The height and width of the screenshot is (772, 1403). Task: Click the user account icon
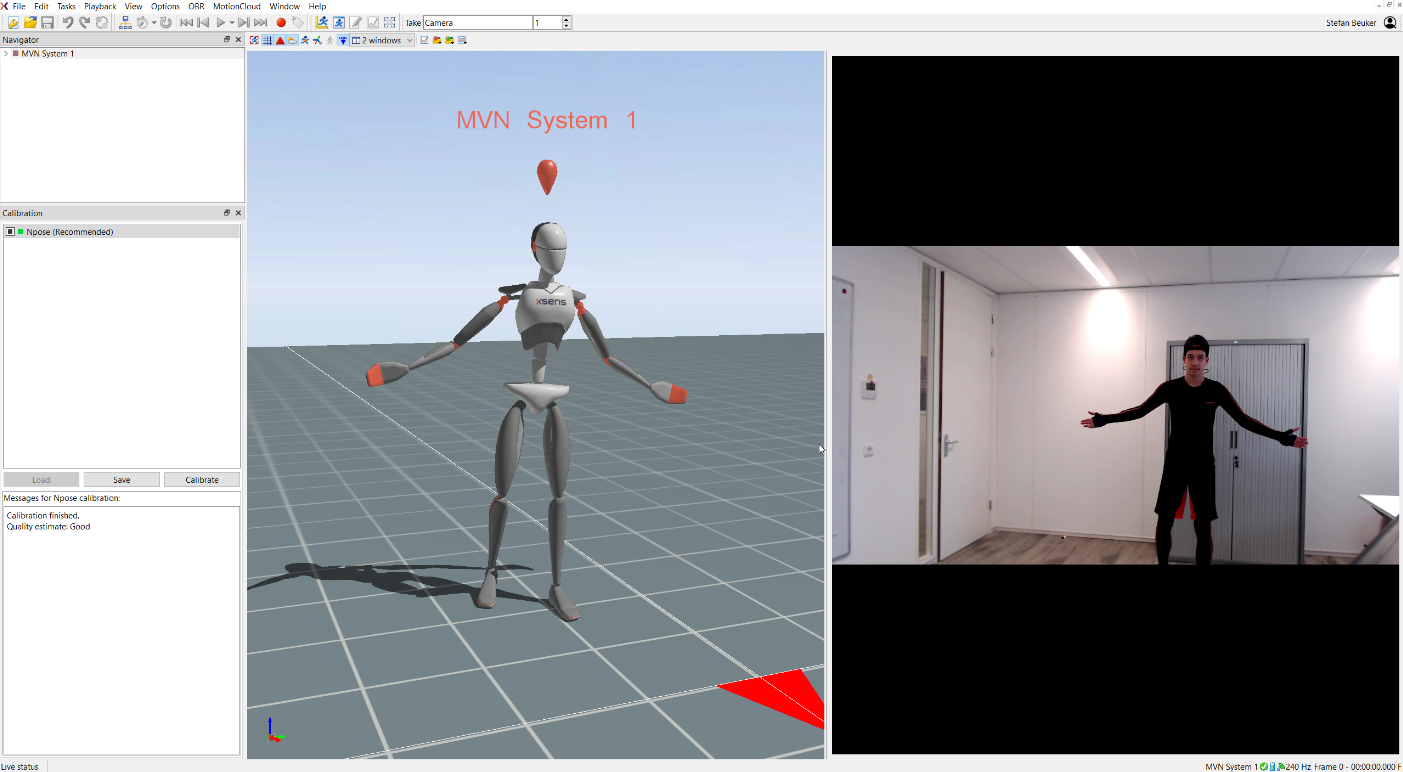pyautogui.click(x=1390, y=22)
